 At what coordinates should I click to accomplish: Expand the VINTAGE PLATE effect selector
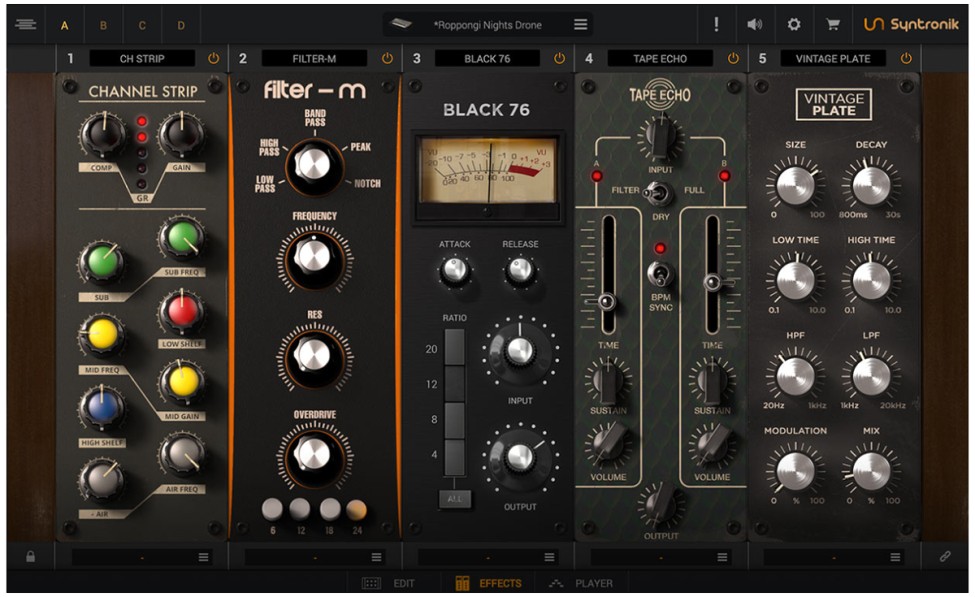pos(833,59)
